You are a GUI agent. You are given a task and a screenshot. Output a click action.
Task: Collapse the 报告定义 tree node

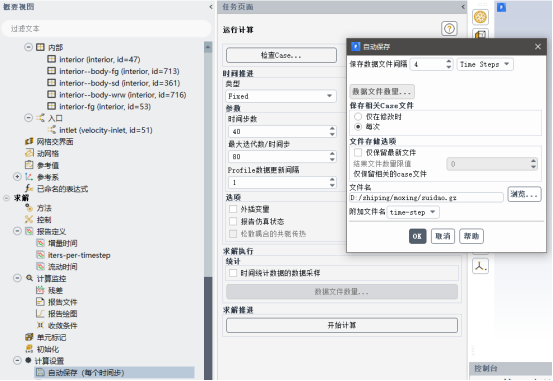[17, 231]
